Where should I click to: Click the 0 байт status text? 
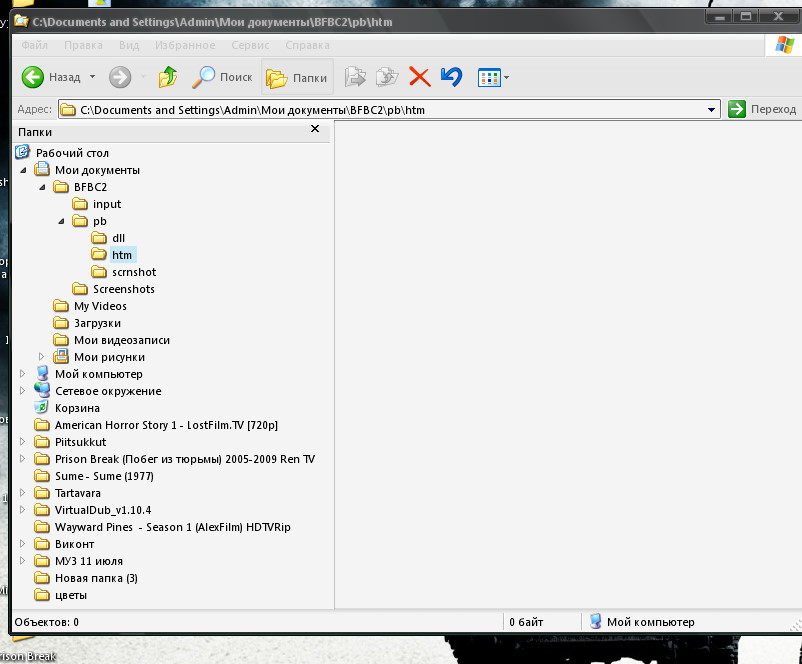(x=526, y=622)
